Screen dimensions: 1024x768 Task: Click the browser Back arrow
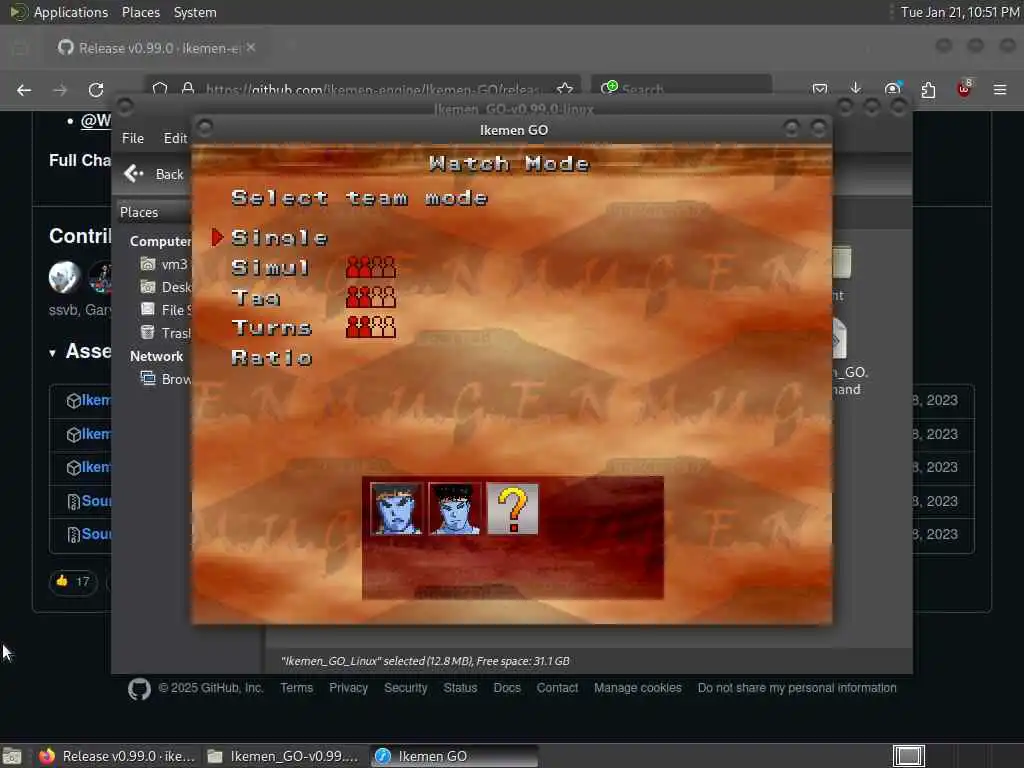24,90
